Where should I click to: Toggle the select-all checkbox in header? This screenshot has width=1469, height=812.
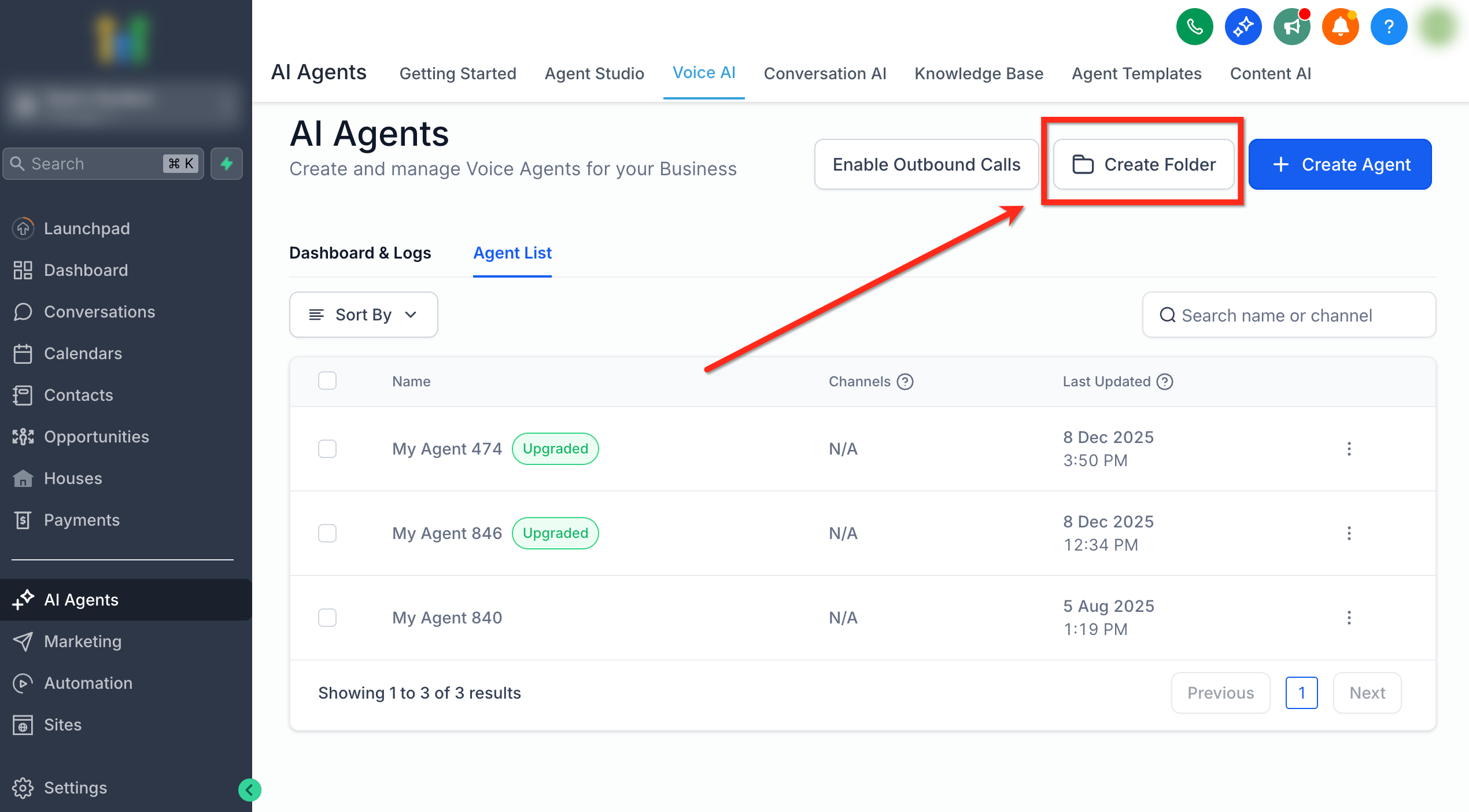[x=327, y=381]
